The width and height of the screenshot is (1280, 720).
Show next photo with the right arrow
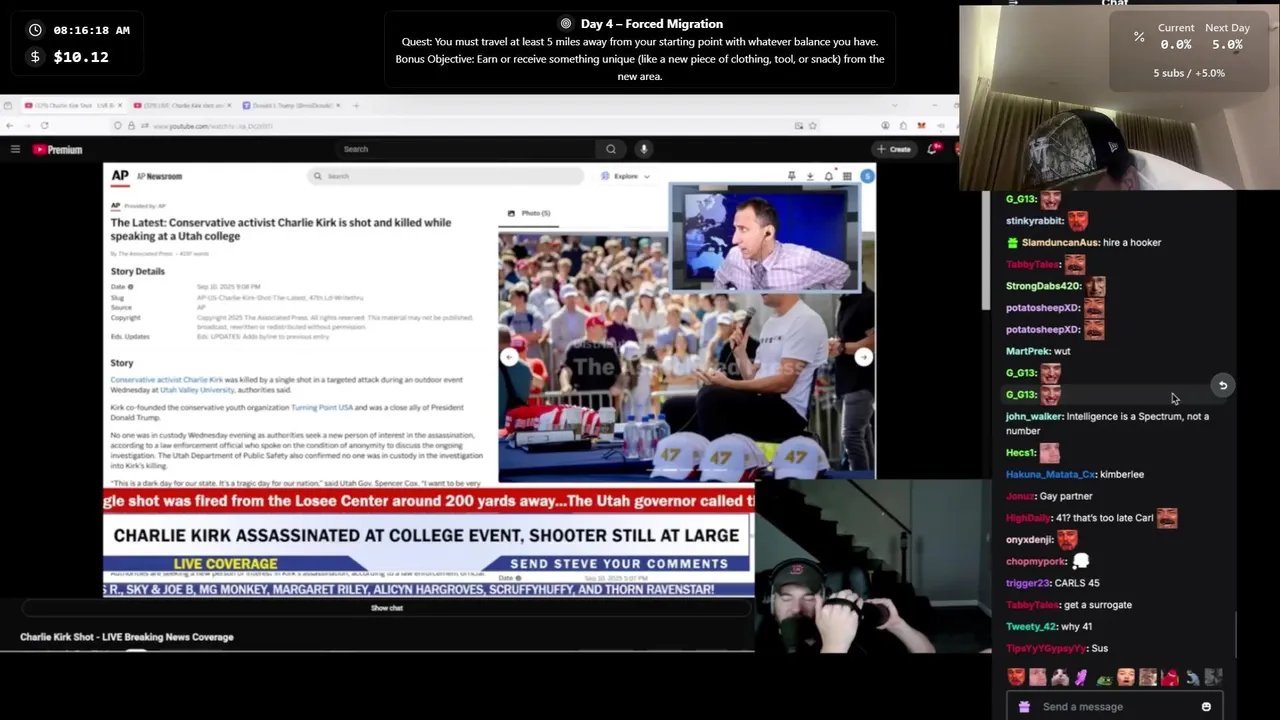(863, 357)
